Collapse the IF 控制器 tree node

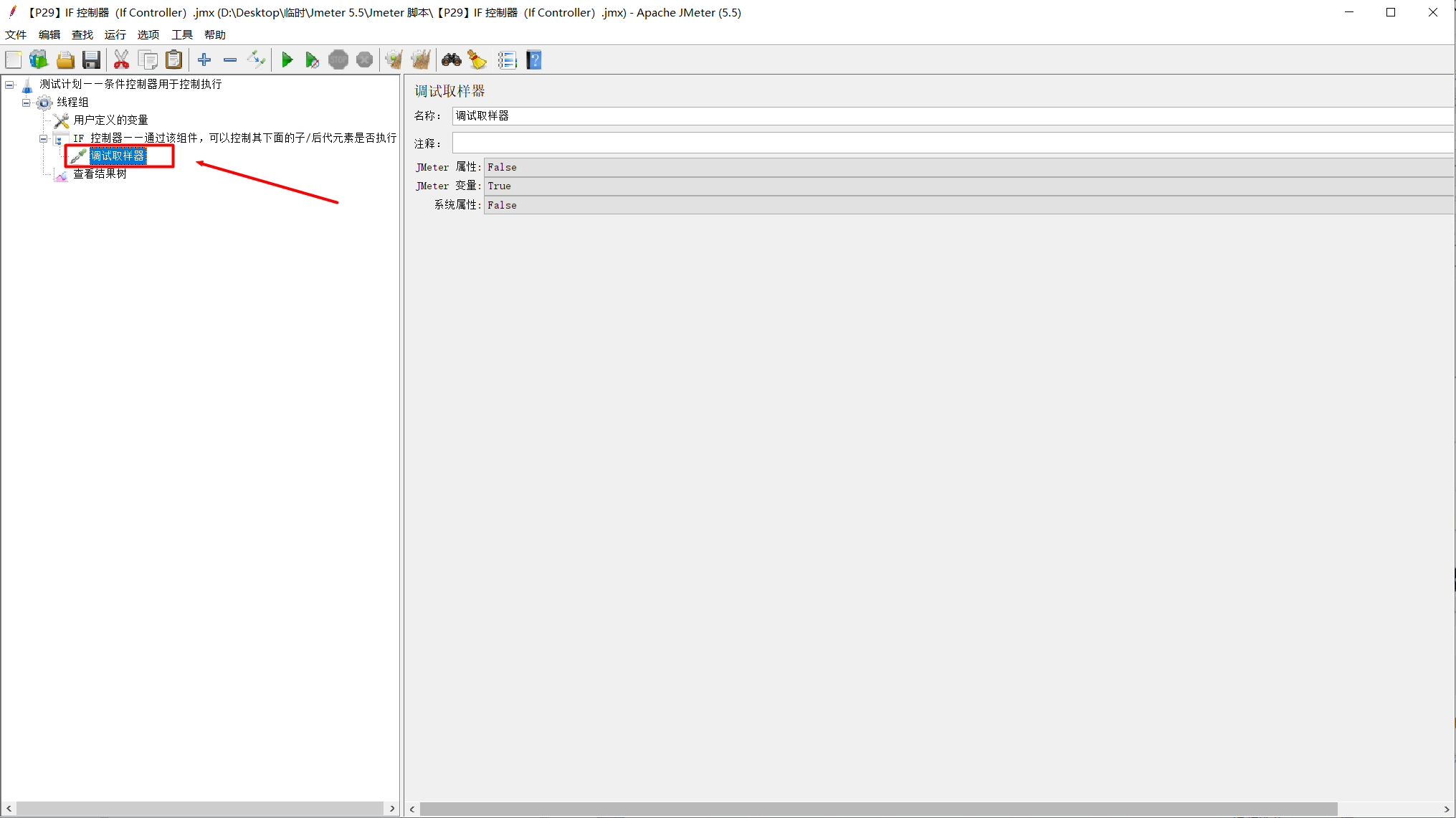(44, 138)
